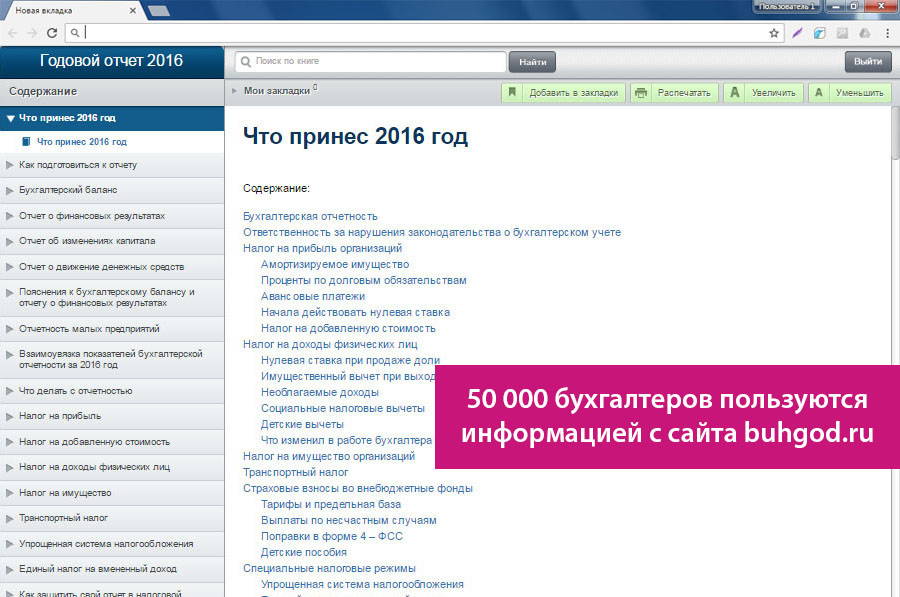Open a new browser tab
The image size is (900, 597).
(159, 10)
